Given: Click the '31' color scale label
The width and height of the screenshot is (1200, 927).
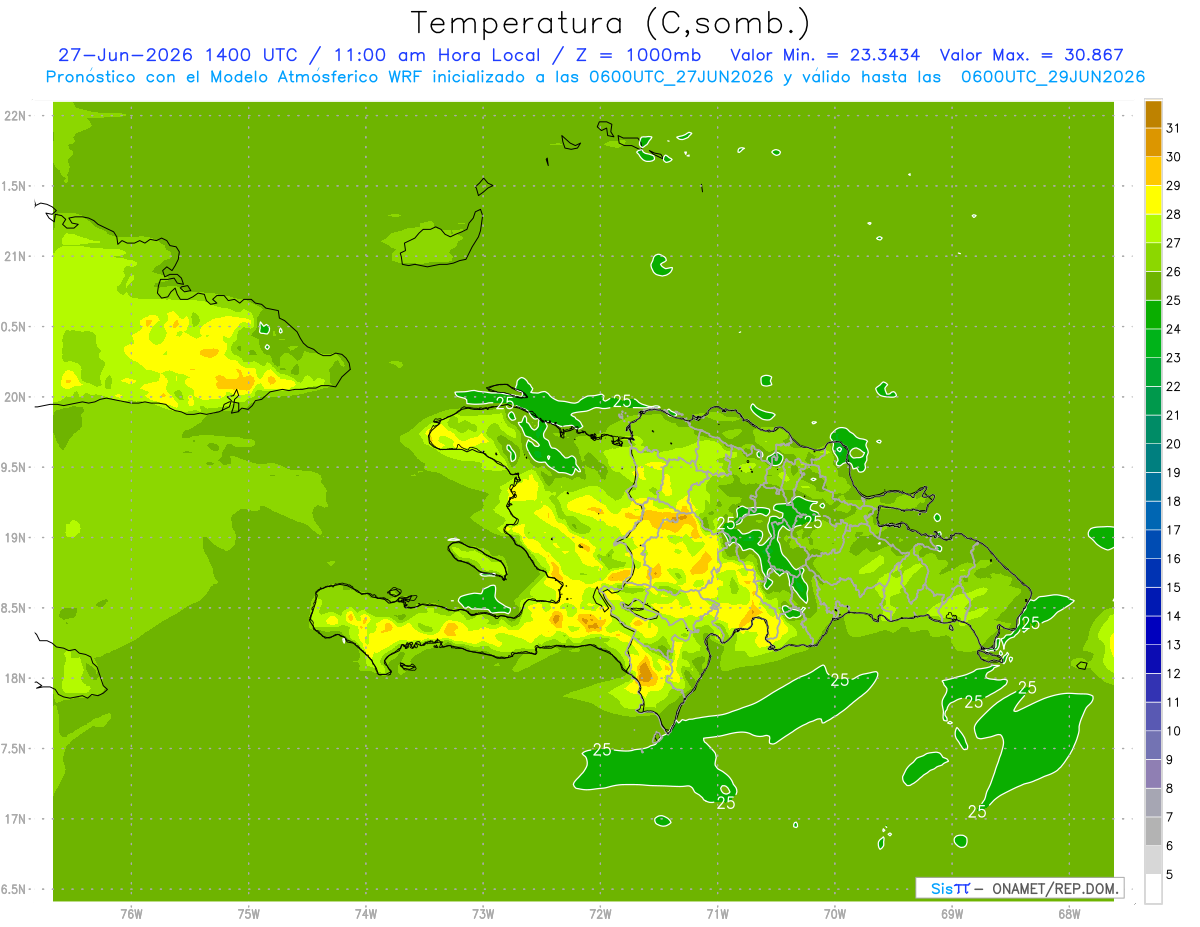Looking at the screenshot, I should coord(1174,128).
